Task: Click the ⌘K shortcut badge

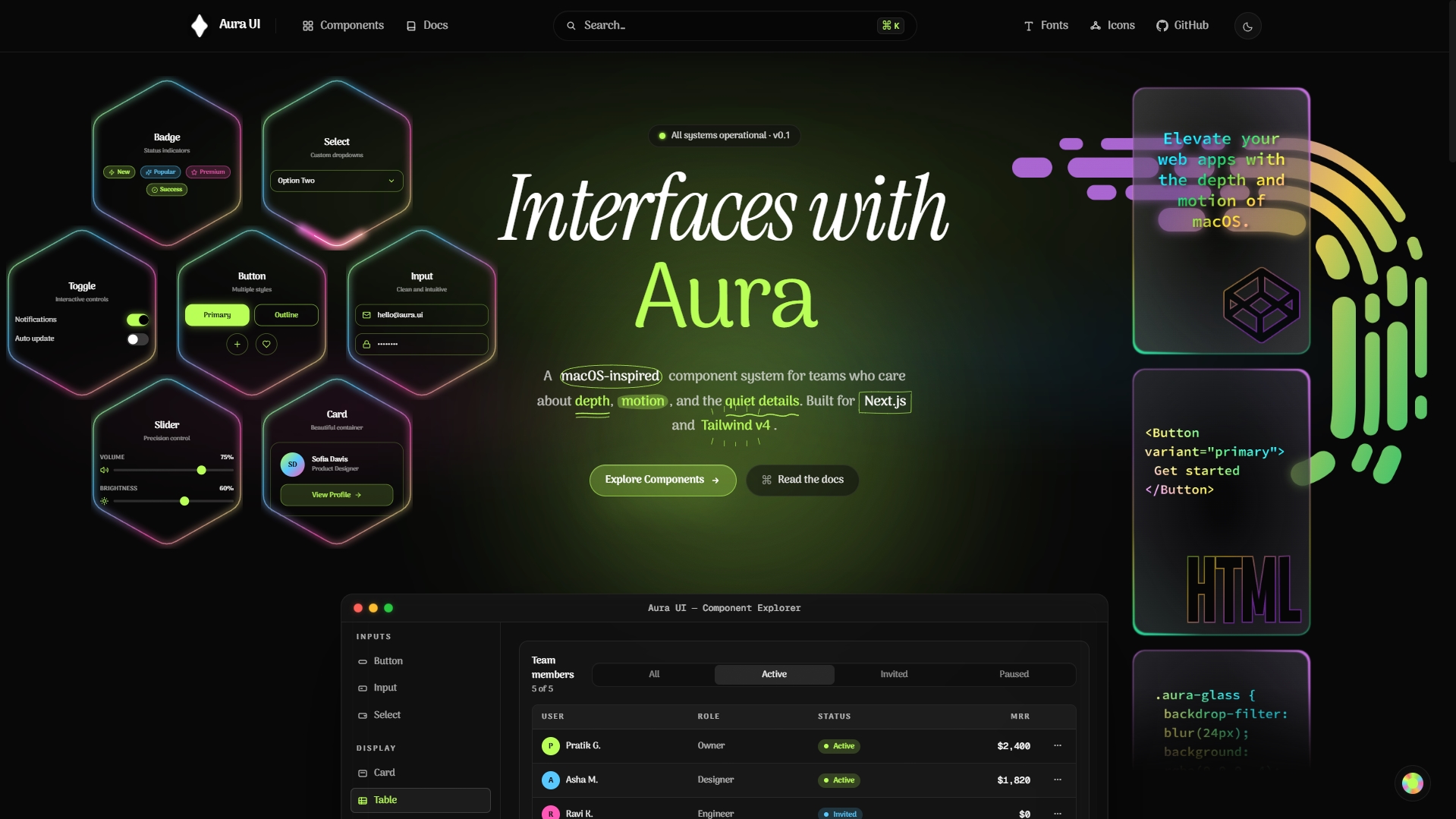Action: pos(891,26)
